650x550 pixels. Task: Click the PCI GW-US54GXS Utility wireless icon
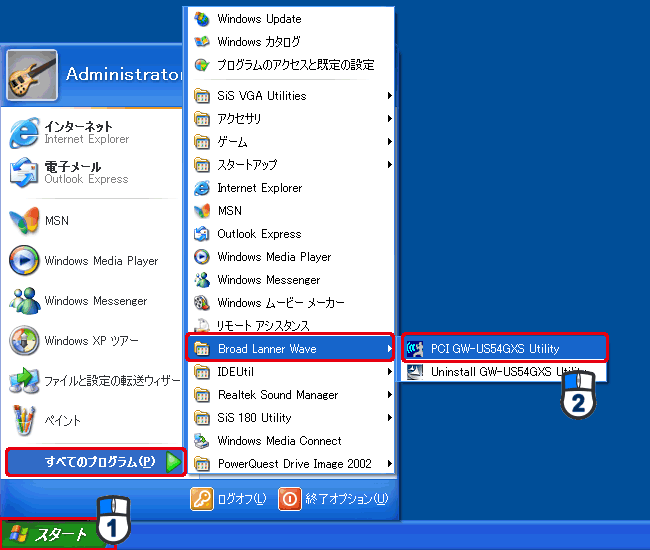tap(415, 349)
